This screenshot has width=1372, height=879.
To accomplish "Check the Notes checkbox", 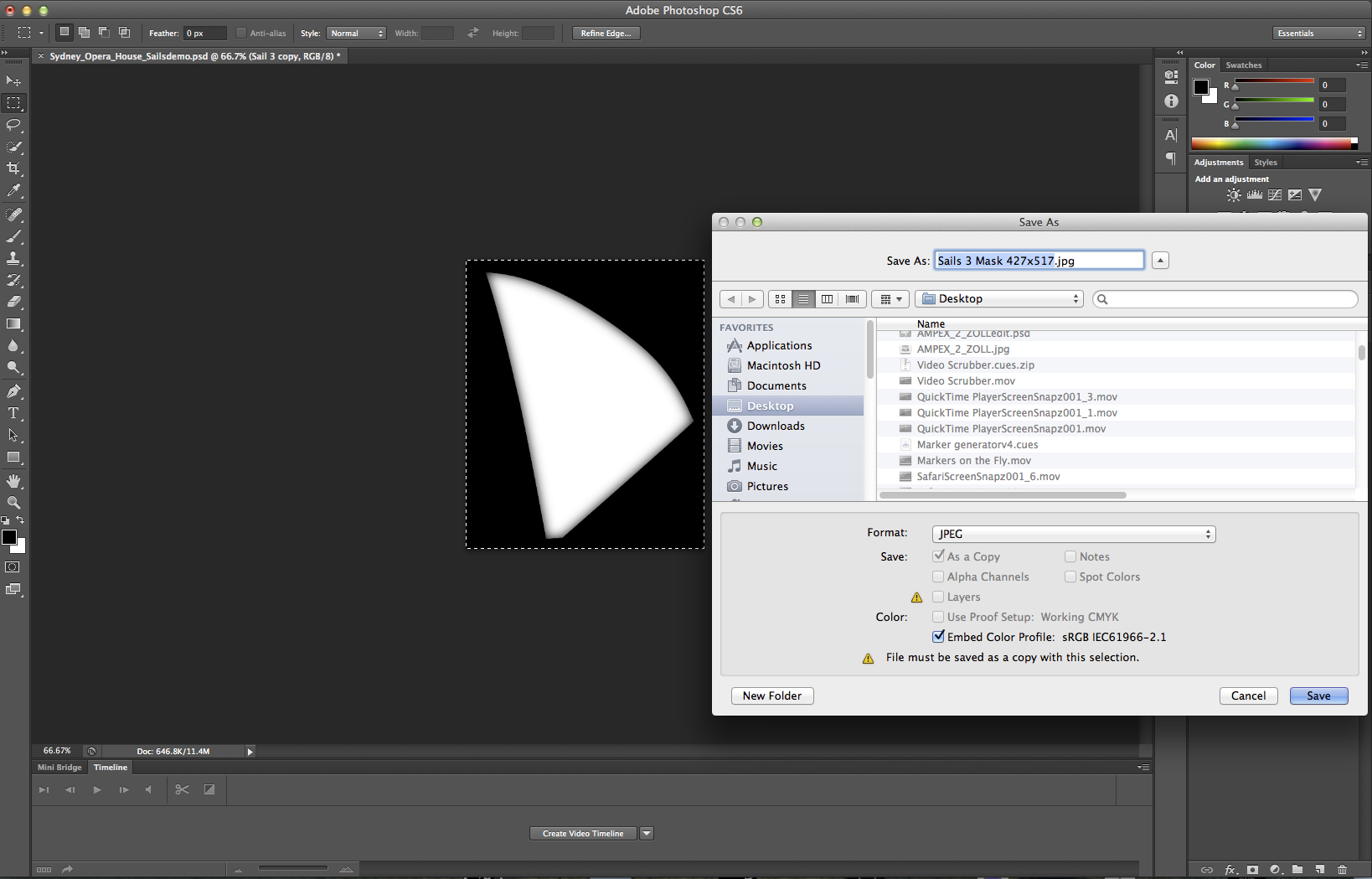I will 1070,556.
